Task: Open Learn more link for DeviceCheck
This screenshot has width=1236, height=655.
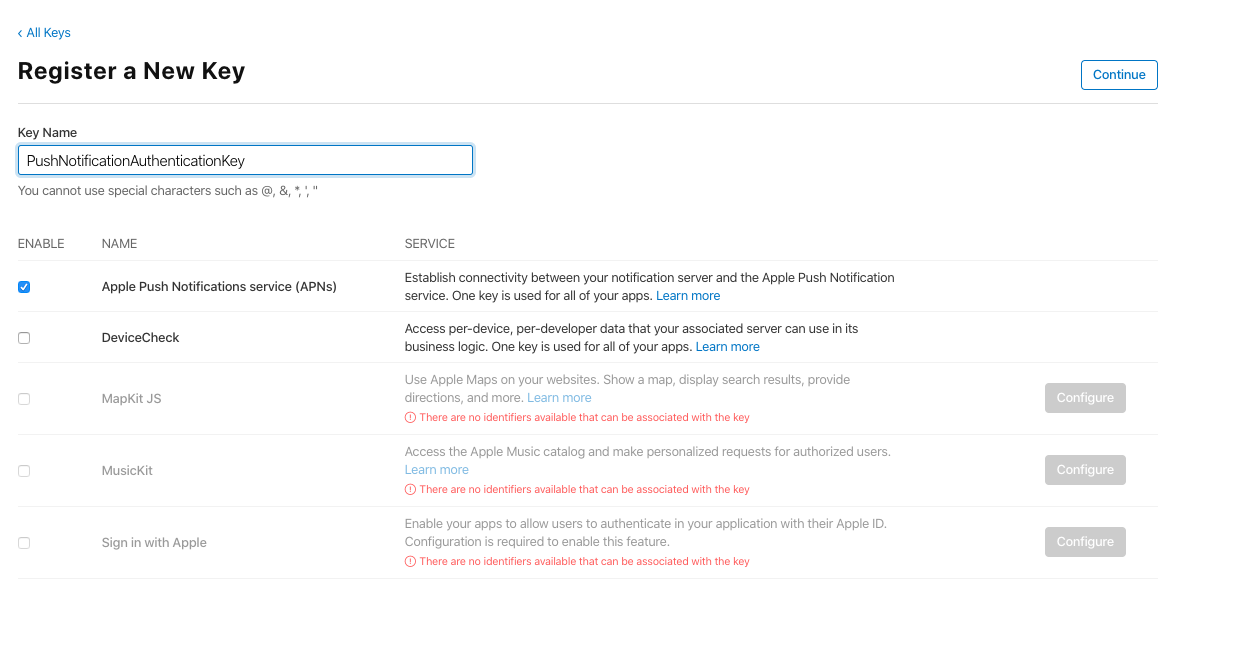Action: 727,347
